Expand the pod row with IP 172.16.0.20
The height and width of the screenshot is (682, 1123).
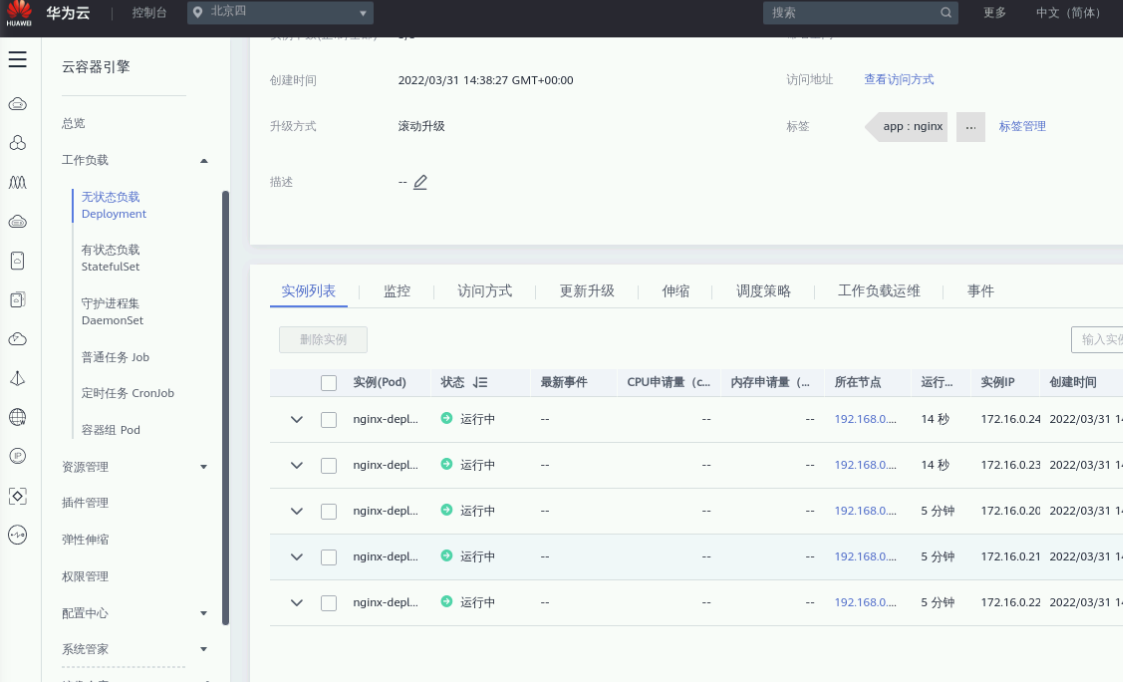(297, 512)
